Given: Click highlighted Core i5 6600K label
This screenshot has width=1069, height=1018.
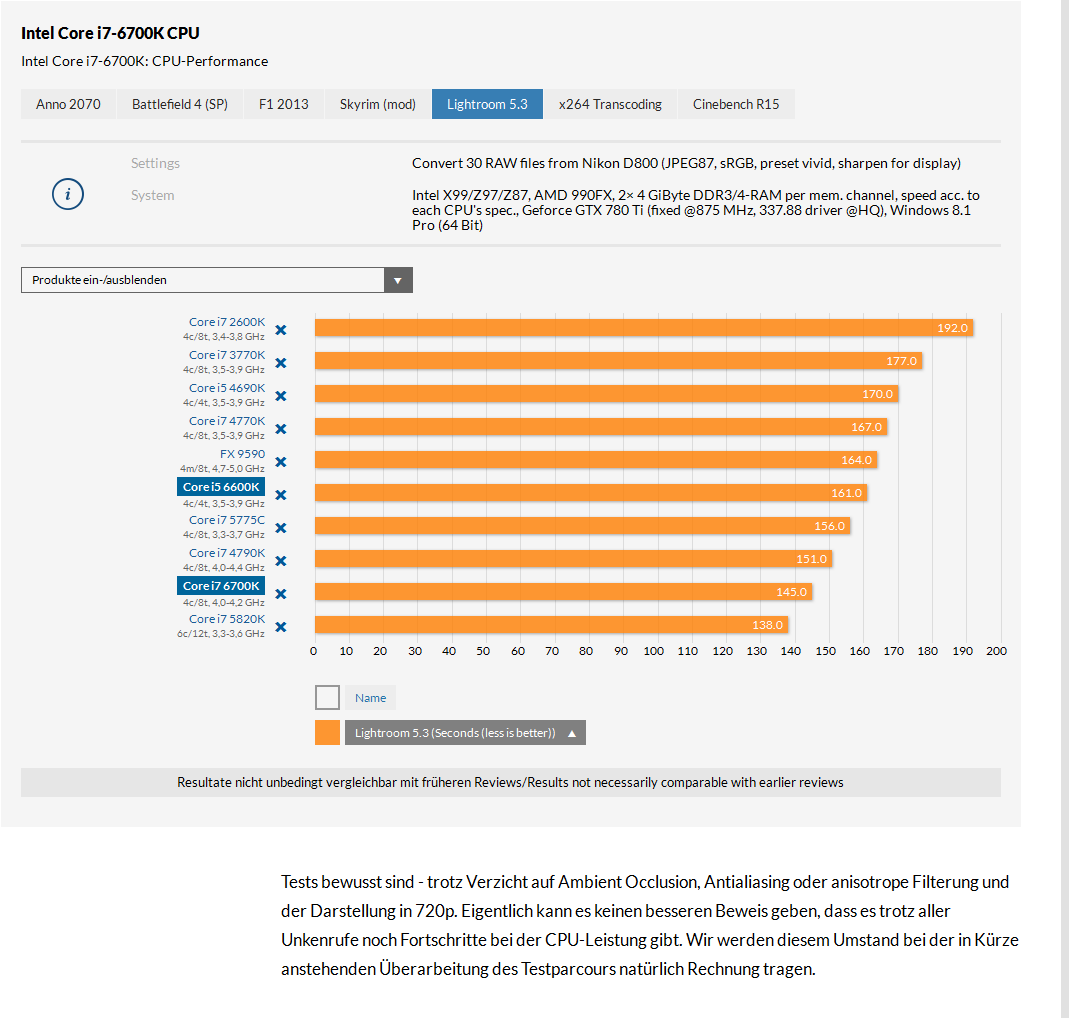Looking at the screenshot, I should (221, 487).
